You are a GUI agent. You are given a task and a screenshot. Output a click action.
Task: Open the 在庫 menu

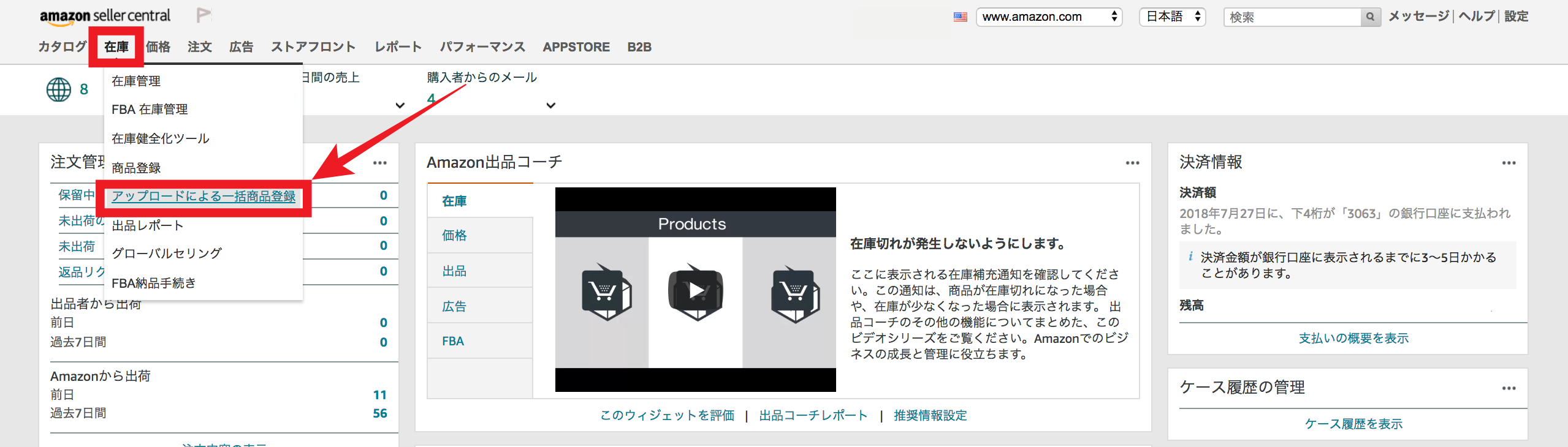[x=116, y=47]
